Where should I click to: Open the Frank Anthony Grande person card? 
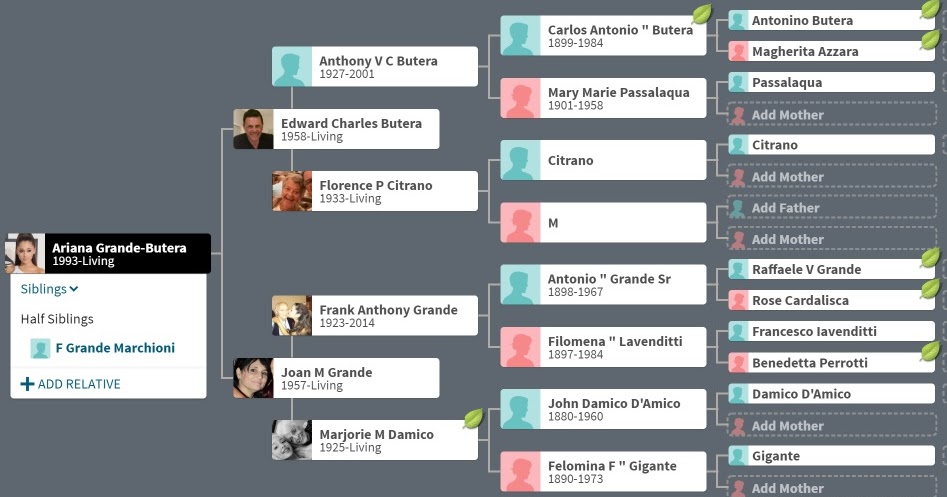(x=374, y=316)
